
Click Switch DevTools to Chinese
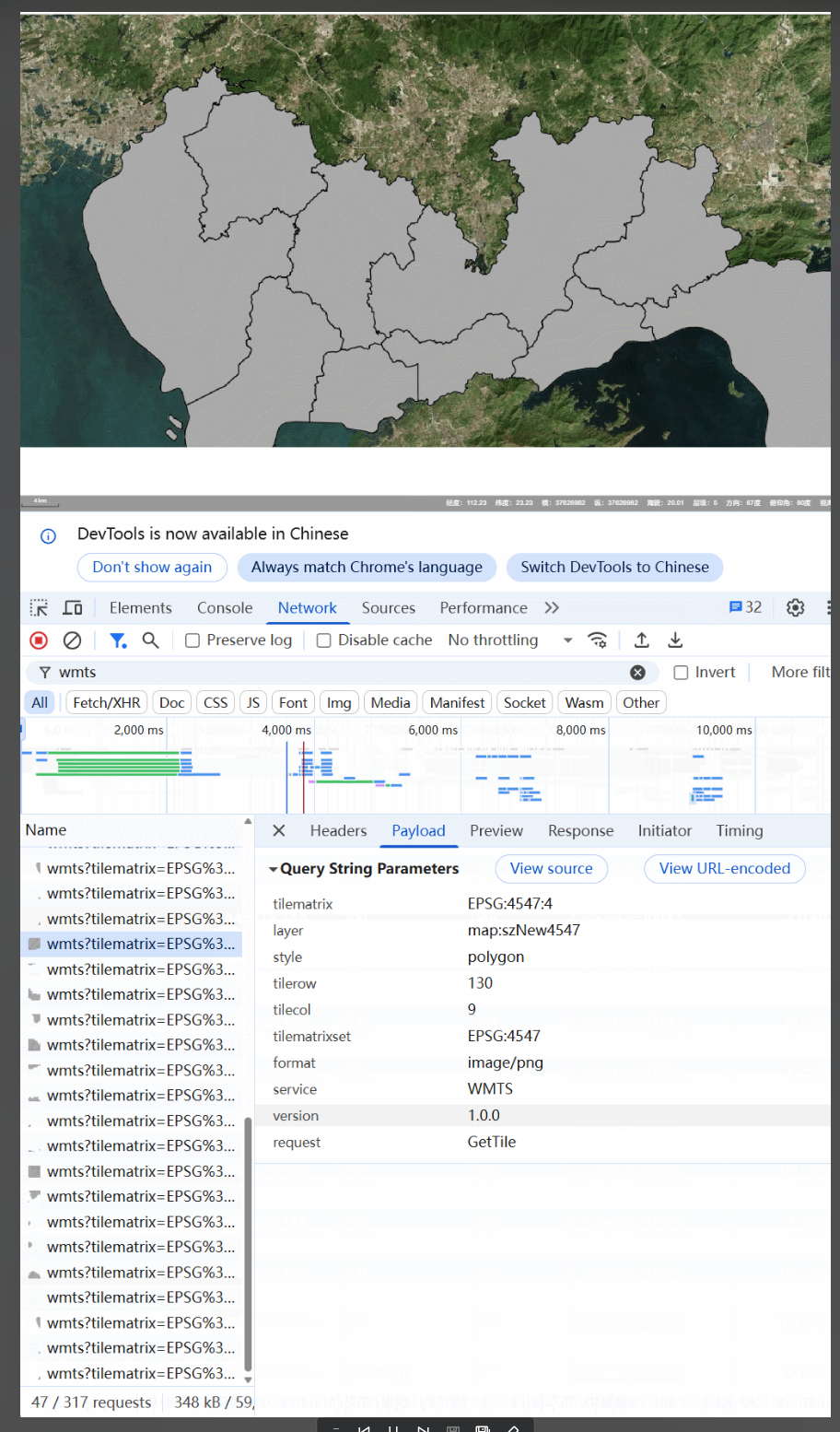(x=614, y=567)
